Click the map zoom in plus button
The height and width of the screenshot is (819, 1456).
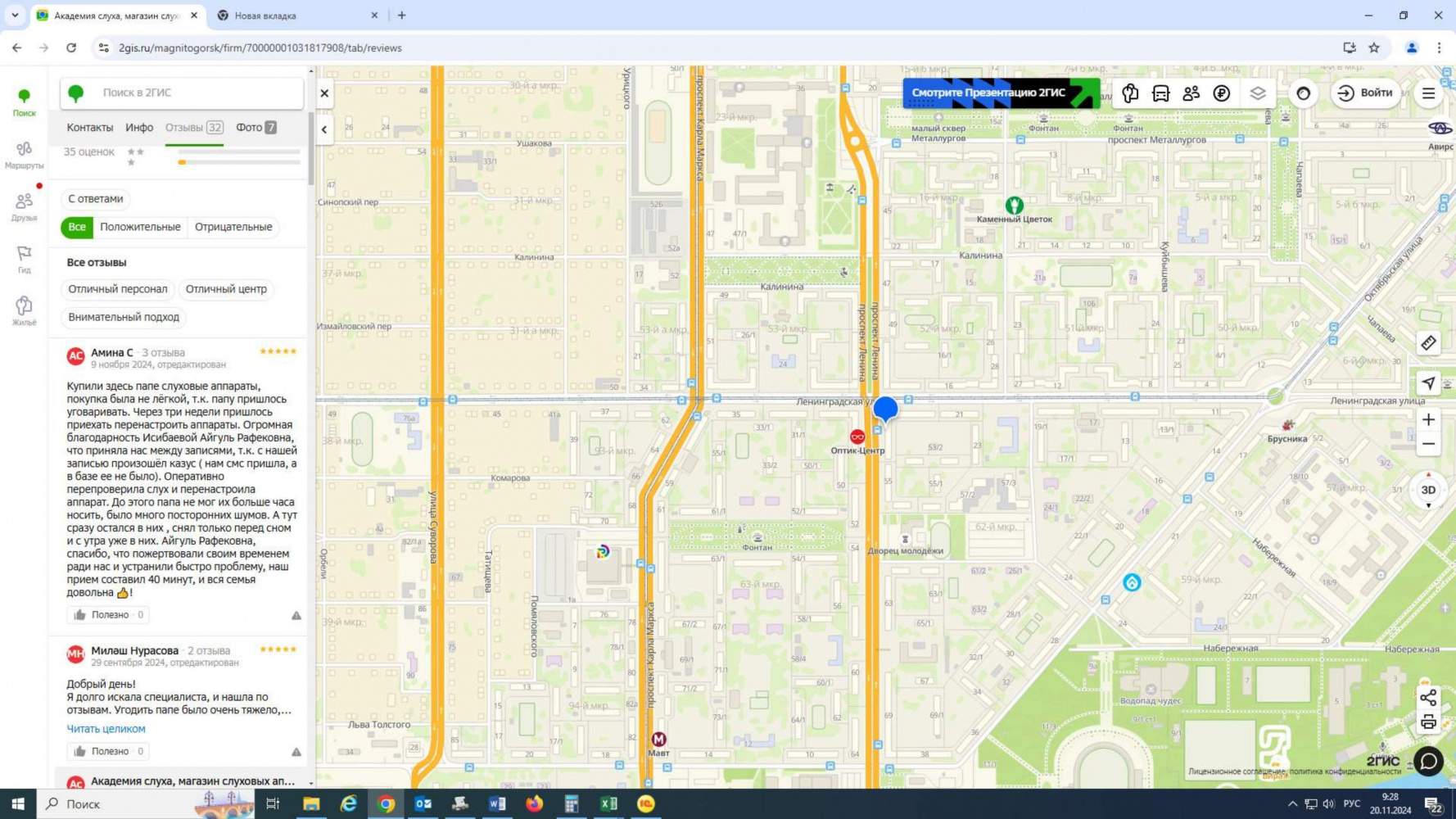coord(1428,419)
